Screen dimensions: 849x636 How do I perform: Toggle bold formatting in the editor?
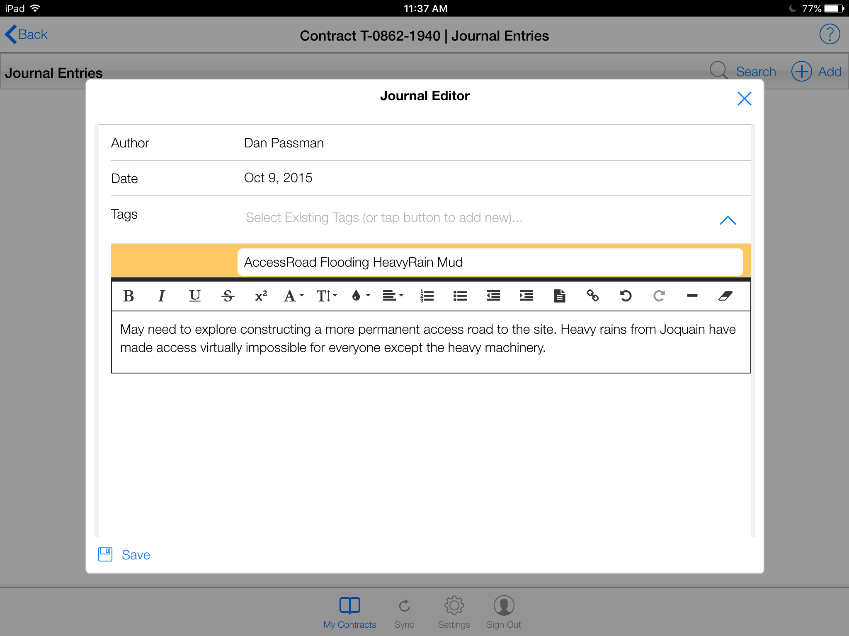click(x=128, y=296)
